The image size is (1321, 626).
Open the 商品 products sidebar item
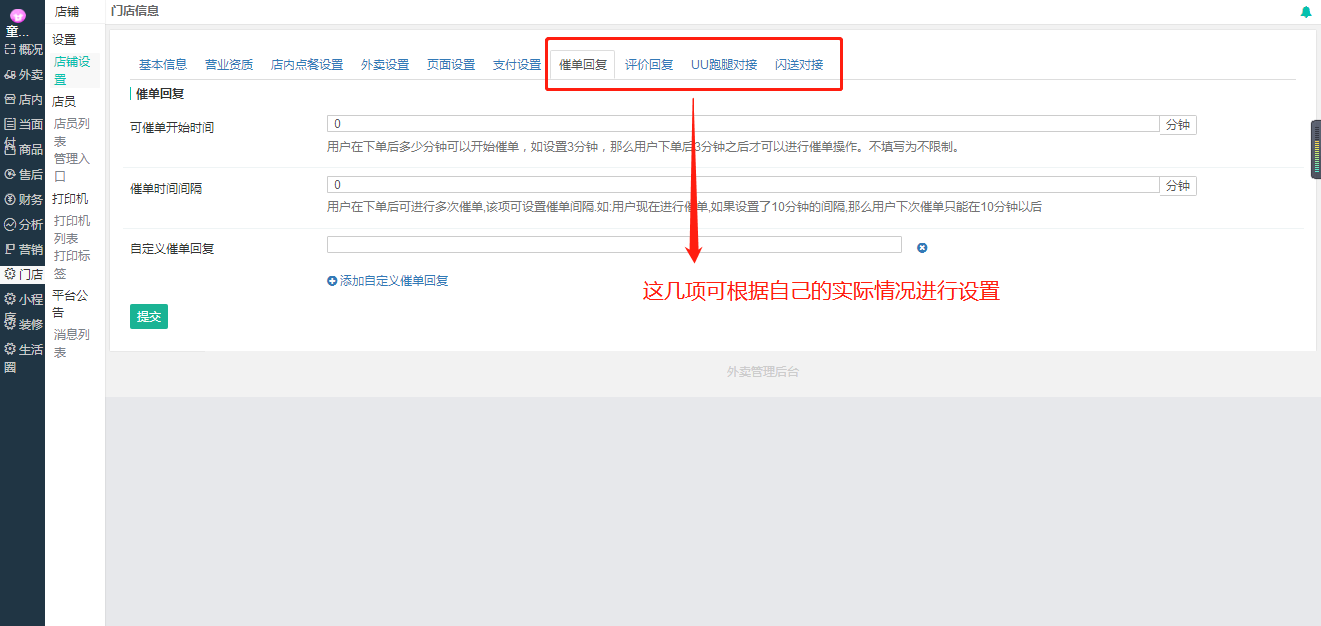click(x=23, y=149)
